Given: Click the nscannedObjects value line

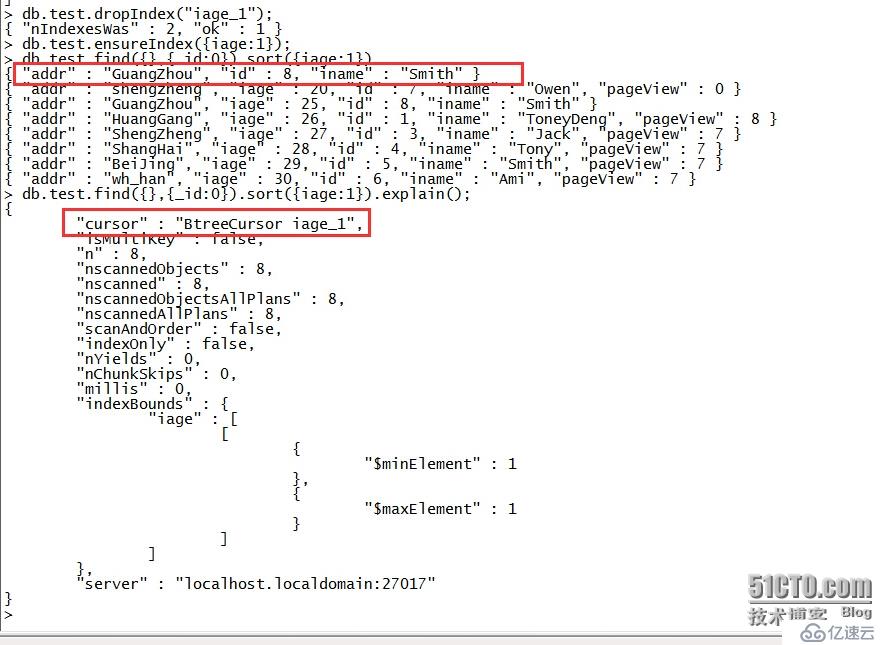Looking at the screenshot, I should [174, 269].
